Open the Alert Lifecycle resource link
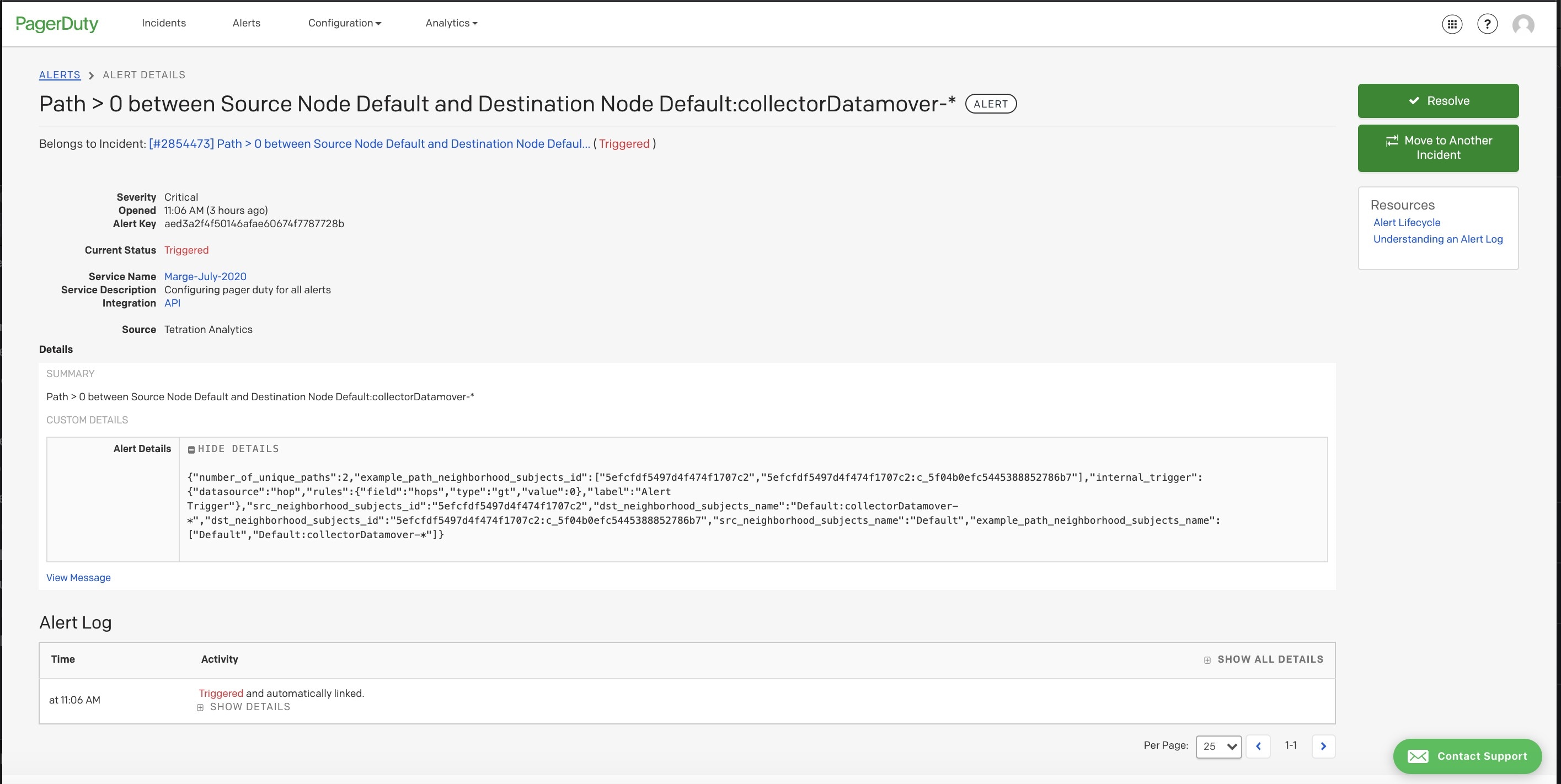1561x784 pixels. 1406,222
